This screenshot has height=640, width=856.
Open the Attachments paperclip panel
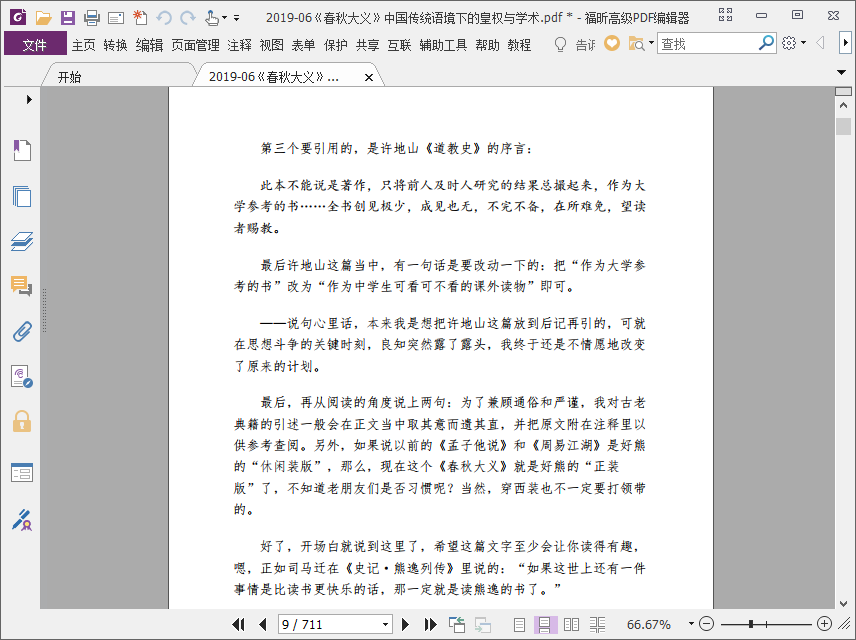coord(22,331)
